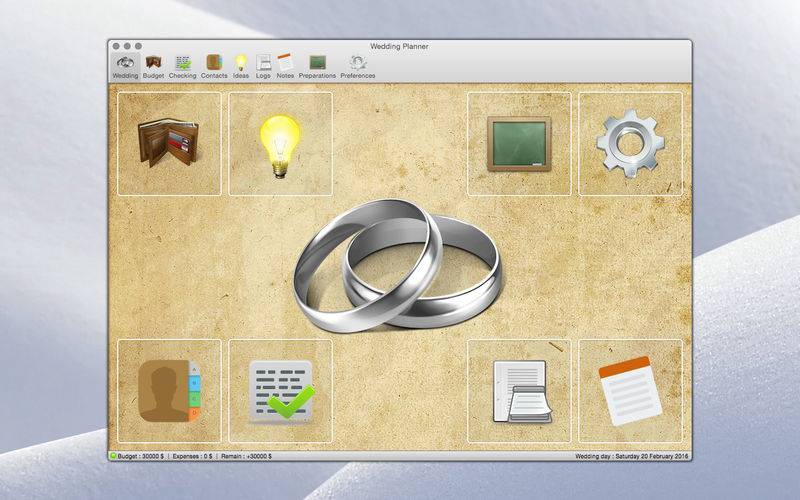This screenshot has height=500, width=800.
Task: Open Notes from the top toolbar
Action: pos(285,67)
